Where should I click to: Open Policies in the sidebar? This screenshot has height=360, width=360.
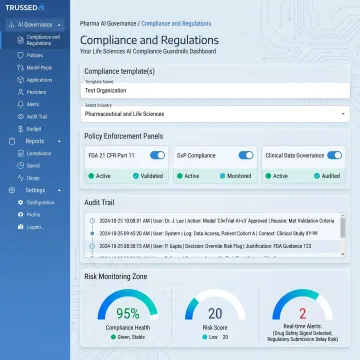click(35, 55)
